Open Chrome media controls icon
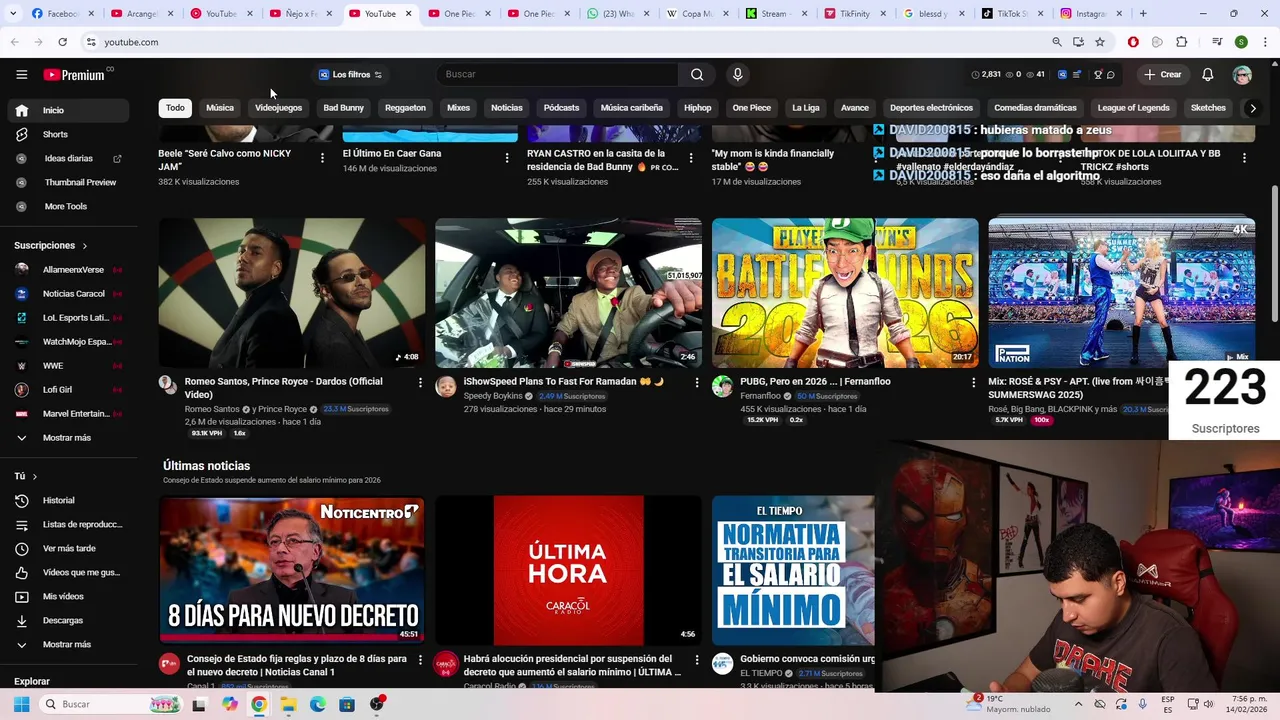 (x=1217, y=42)
